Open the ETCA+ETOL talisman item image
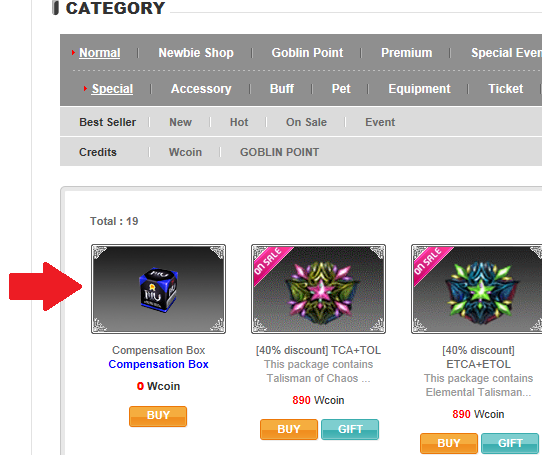Image resolution: width=557 pixels, height=475 pixels. (477, 289)
